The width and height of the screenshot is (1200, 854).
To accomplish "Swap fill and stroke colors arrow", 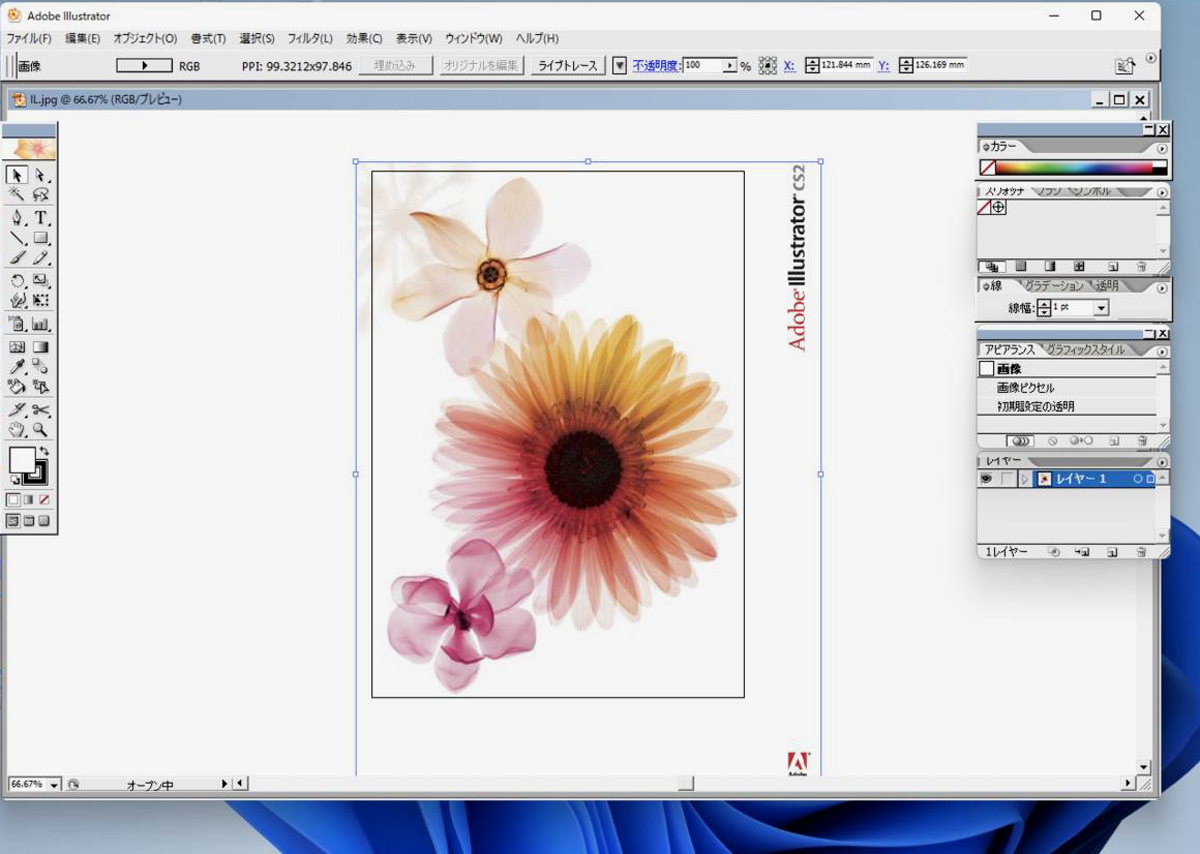I will pyautogui.click(x=44, y=452).
